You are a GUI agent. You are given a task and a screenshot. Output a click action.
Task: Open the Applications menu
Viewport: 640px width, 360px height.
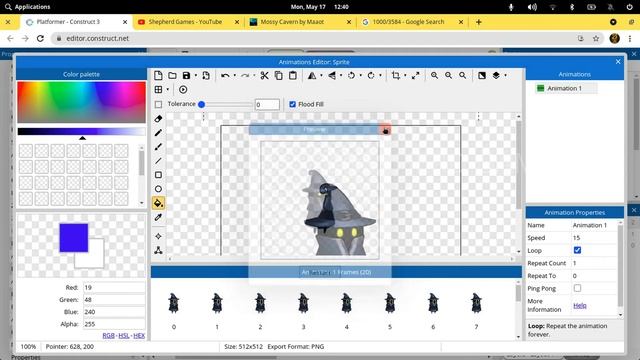click(x=28, y=7)
